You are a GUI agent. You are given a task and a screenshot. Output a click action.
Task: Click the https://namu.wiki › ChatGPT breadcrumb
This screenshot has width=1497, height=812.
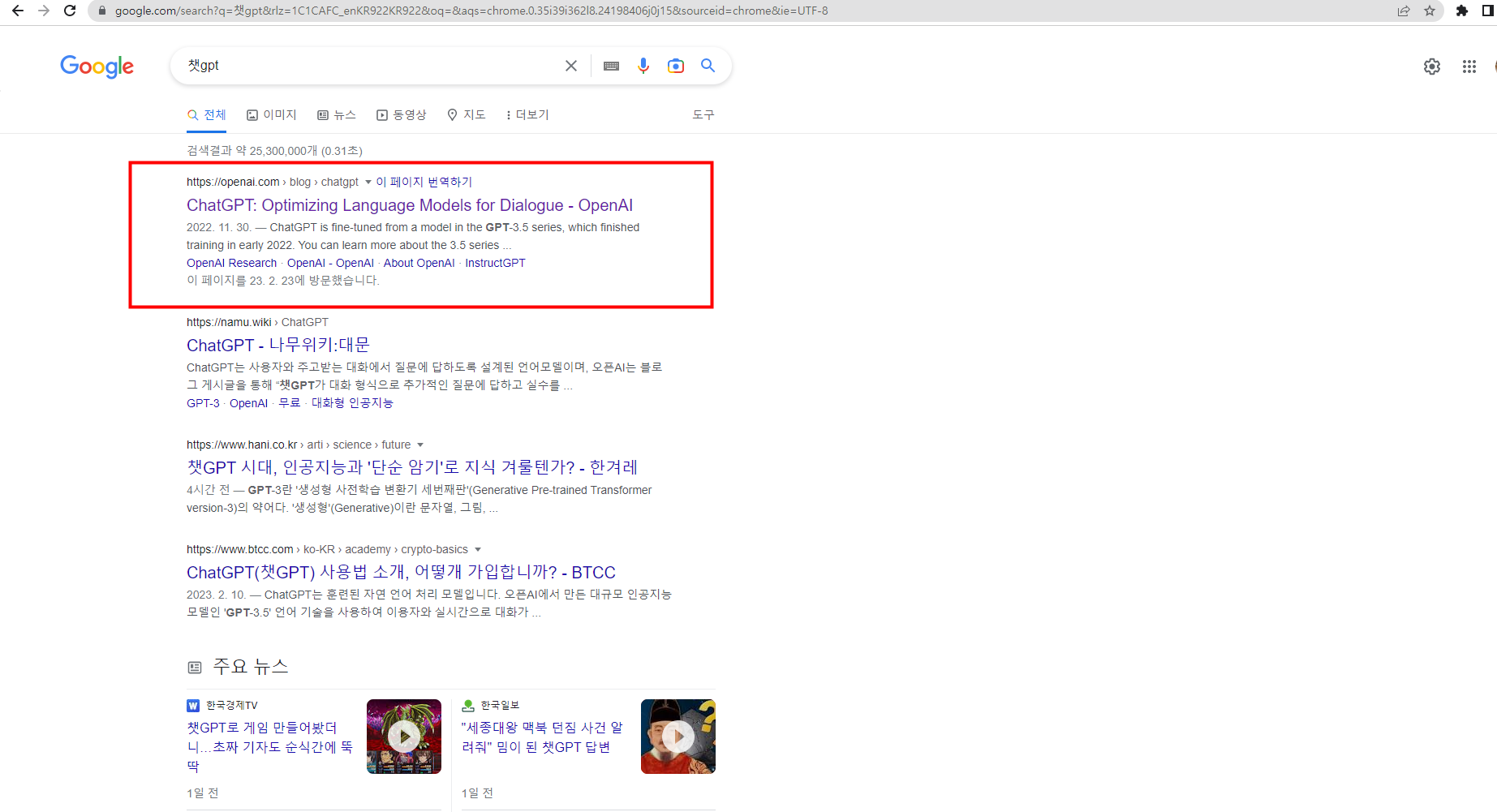point(257,322)
